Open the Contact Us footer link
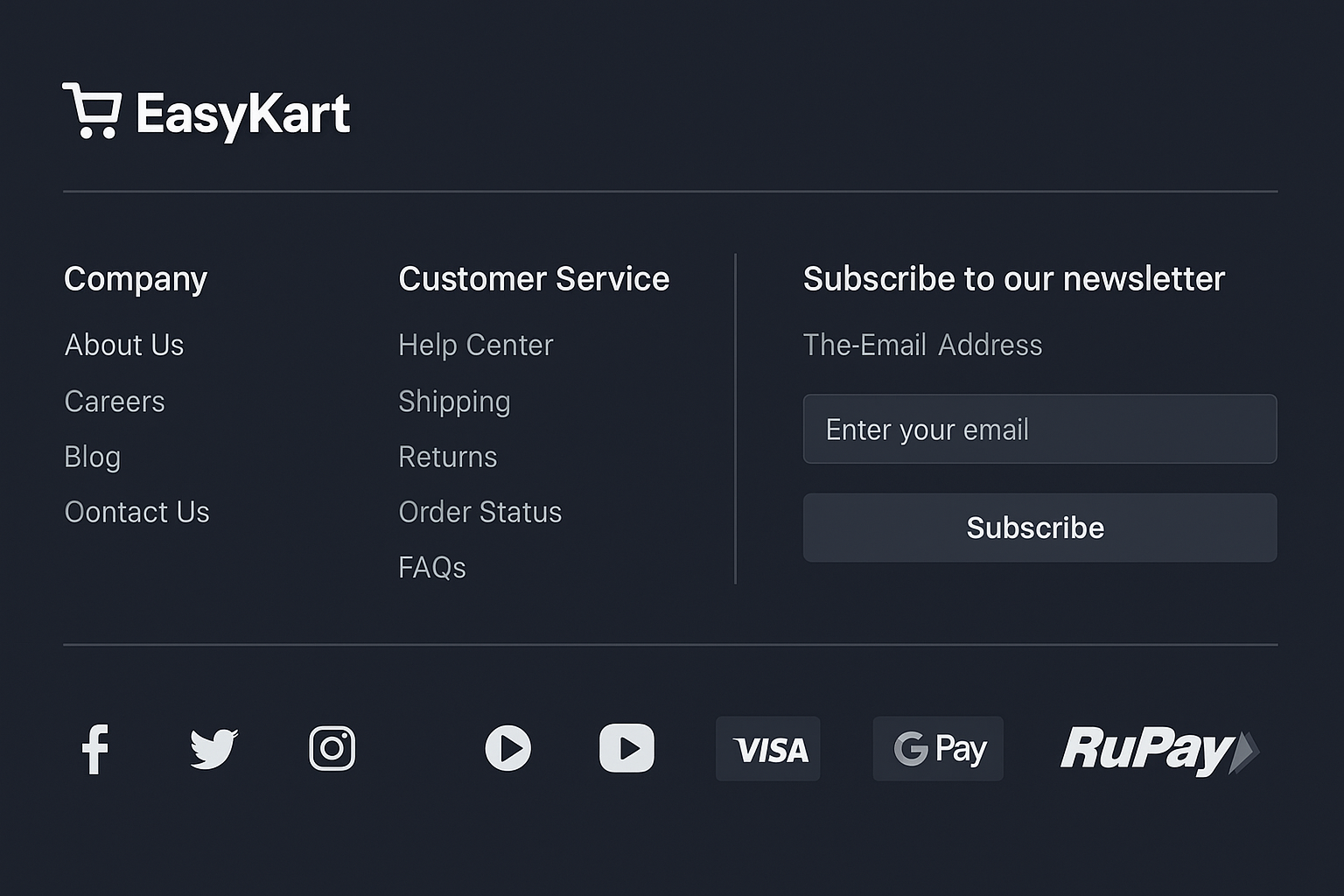This screenshot has height=896, width=1344. coord(137,512)
